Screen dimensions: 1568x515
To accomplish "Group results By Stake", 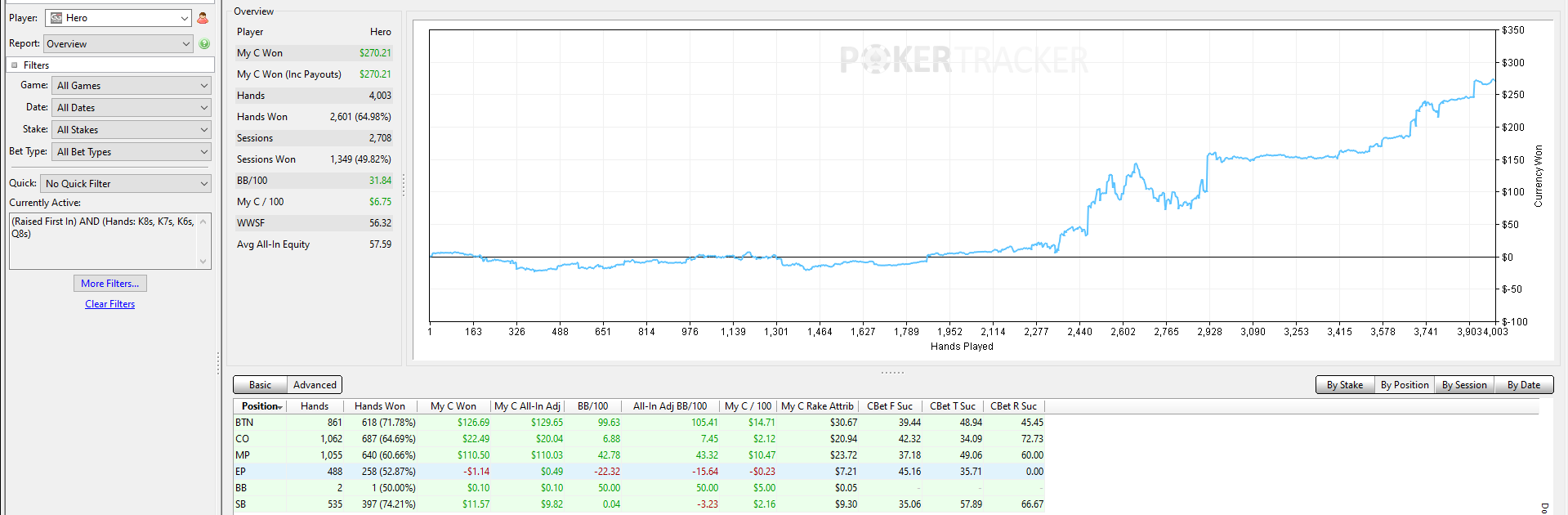I will (x=1344, y=385).
